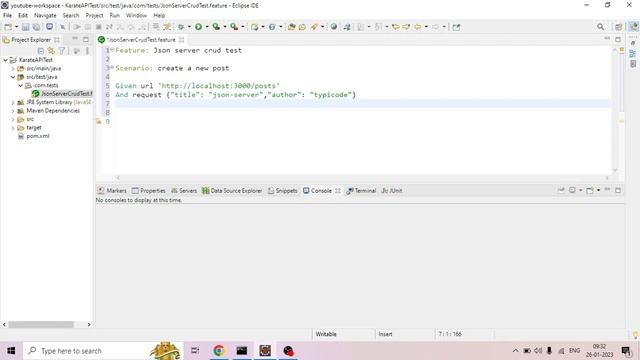This screenshot has height=360, width=640.
Task: Maximize the editor area
Action: (x=618, y=39)
